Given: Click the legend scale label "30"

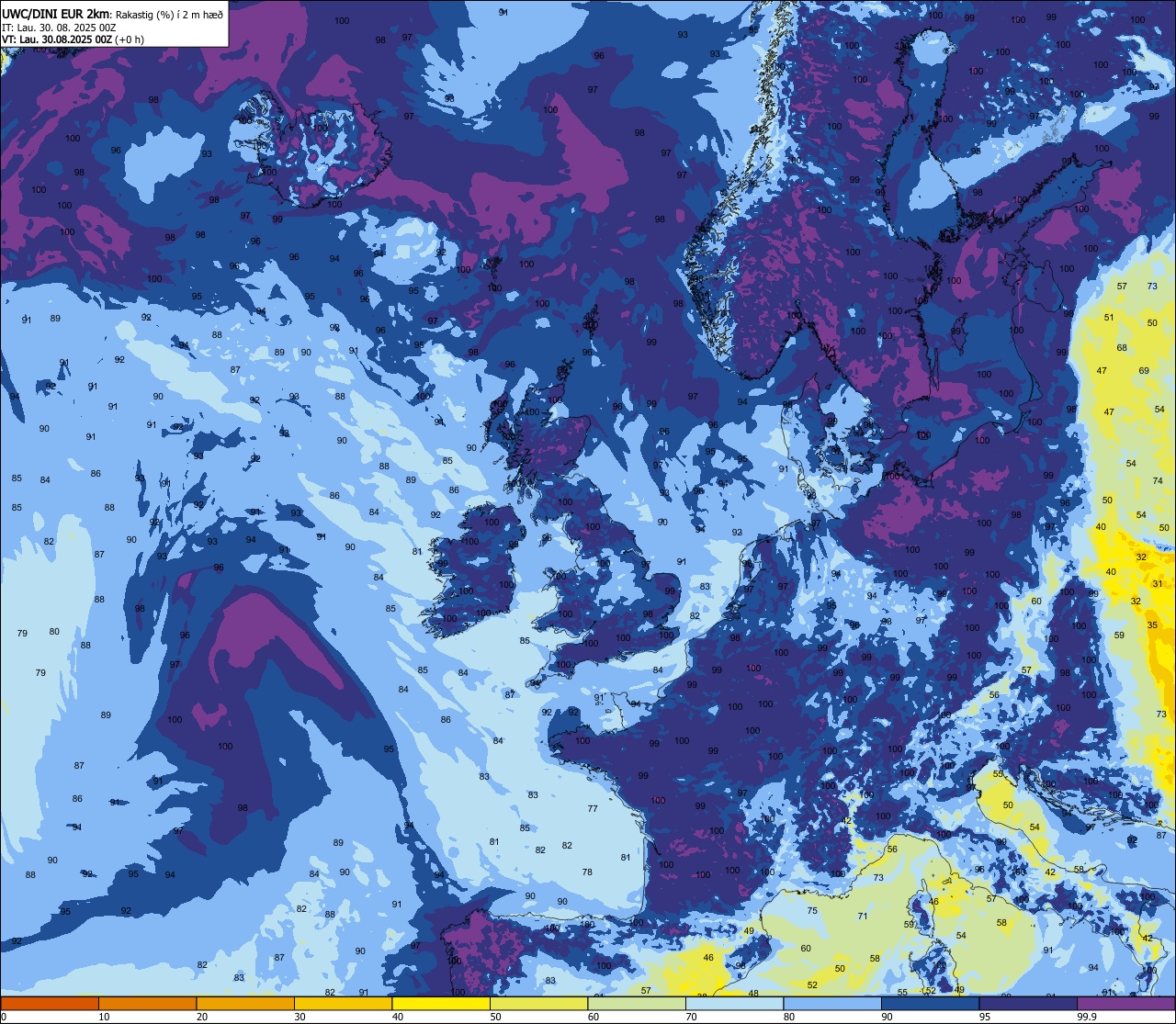Looking at the screenshot, I should pos(300,1017).
